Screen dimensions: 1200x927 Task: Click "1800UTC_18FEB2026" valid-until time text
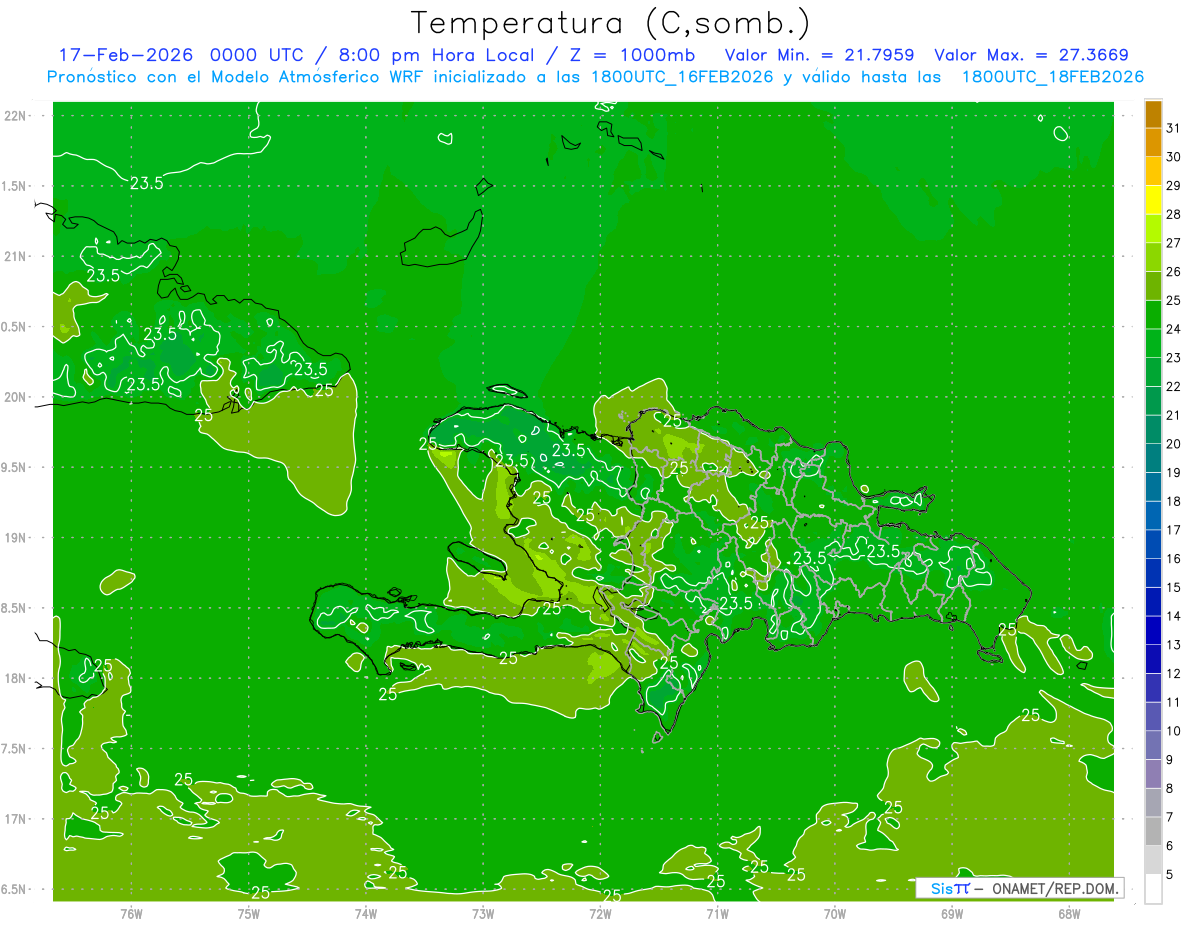tap(1053, 77)
